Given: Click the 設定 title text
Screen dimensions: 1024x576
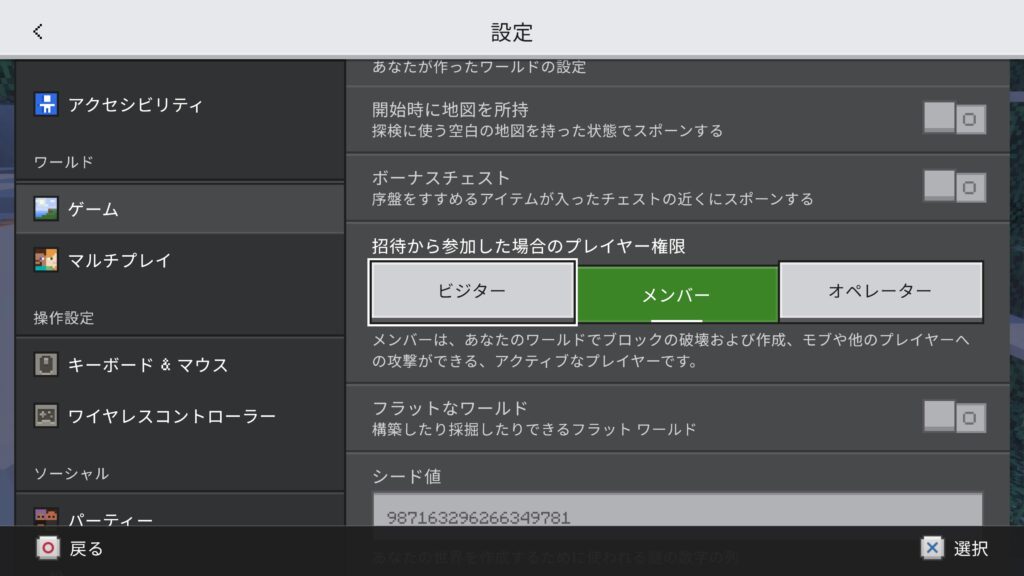Looking at the screenshot, I should point(512,32).
